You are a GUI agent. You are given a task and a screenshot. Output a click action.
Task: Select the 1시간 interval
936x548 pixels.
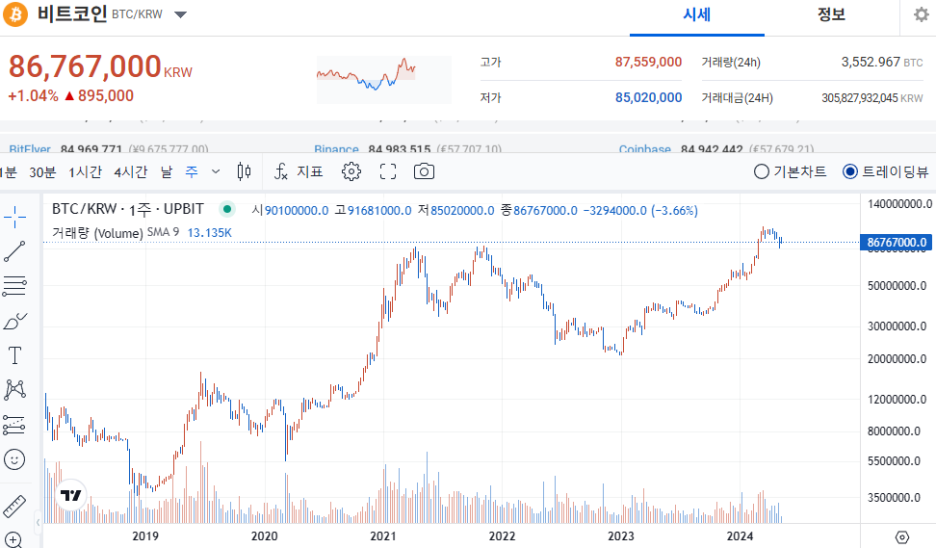click(85, 172)
